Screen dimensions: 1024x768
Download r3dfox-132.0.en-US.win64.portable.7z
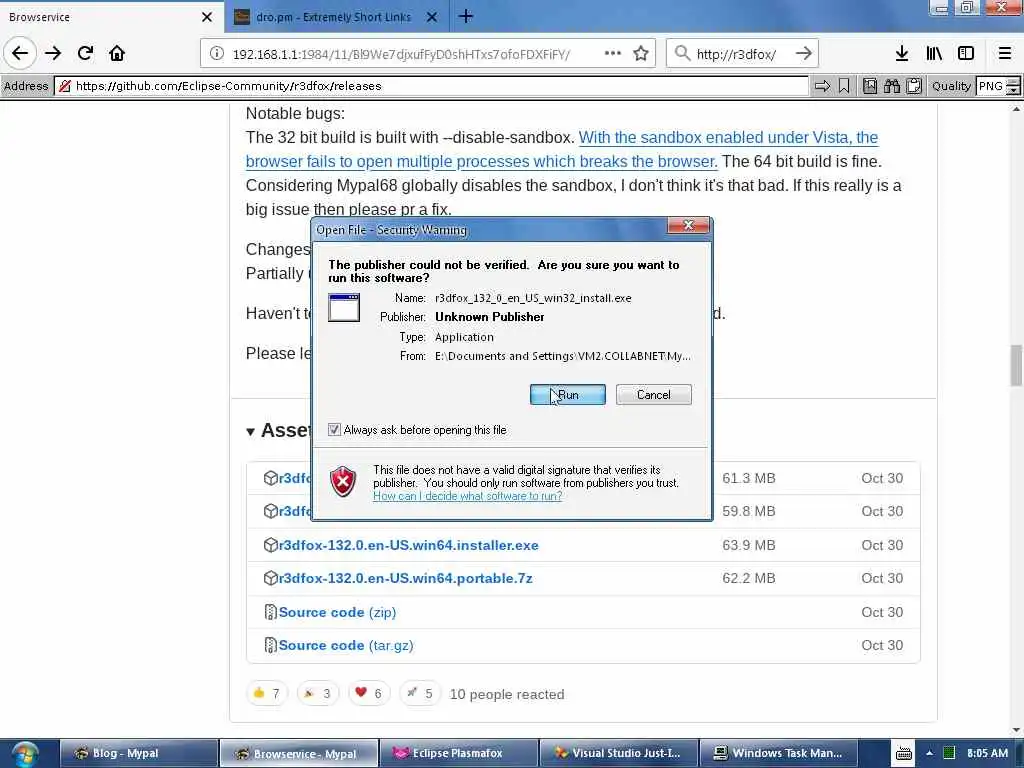click(x=406, y=579)
